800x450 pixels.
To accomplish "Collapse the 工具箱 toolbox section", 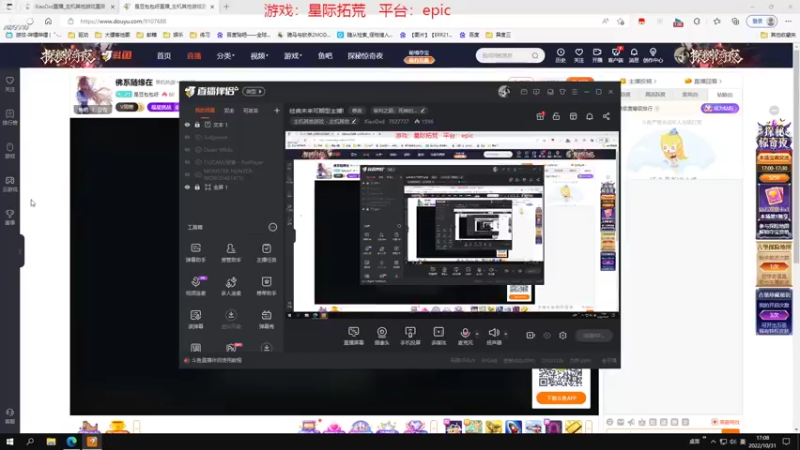I will 272,227.
